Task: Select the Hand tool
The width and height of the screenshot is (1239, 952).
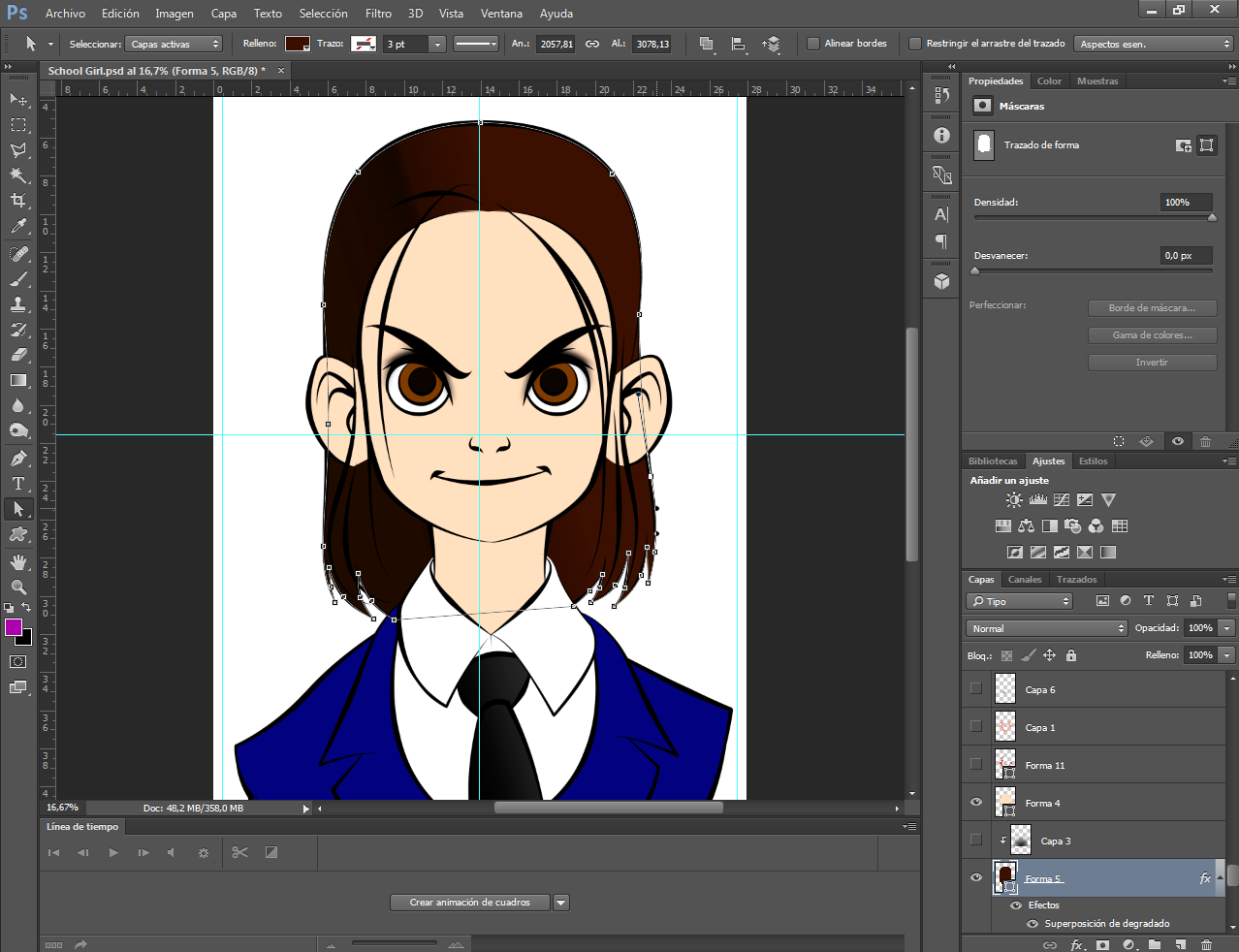Action: click(18, 562)
